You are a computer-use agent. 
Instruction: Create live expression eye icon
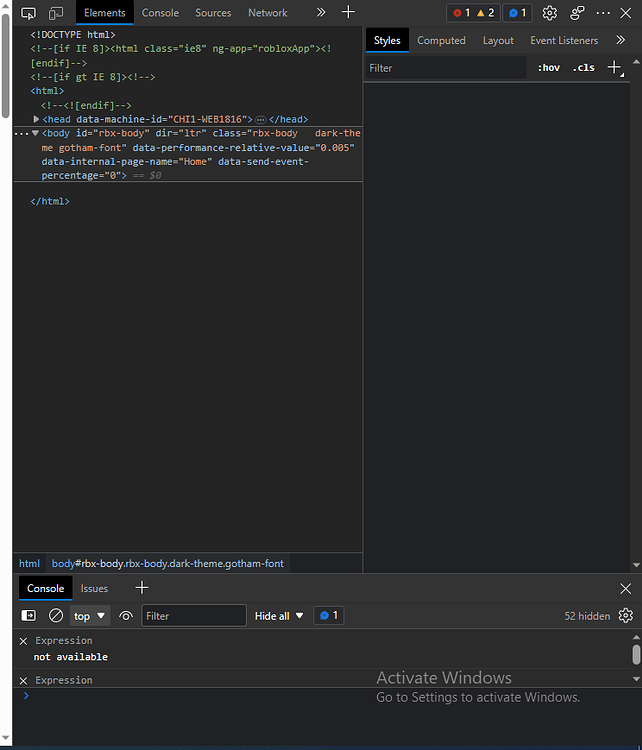pyautogui.click(x=126, y=616)
